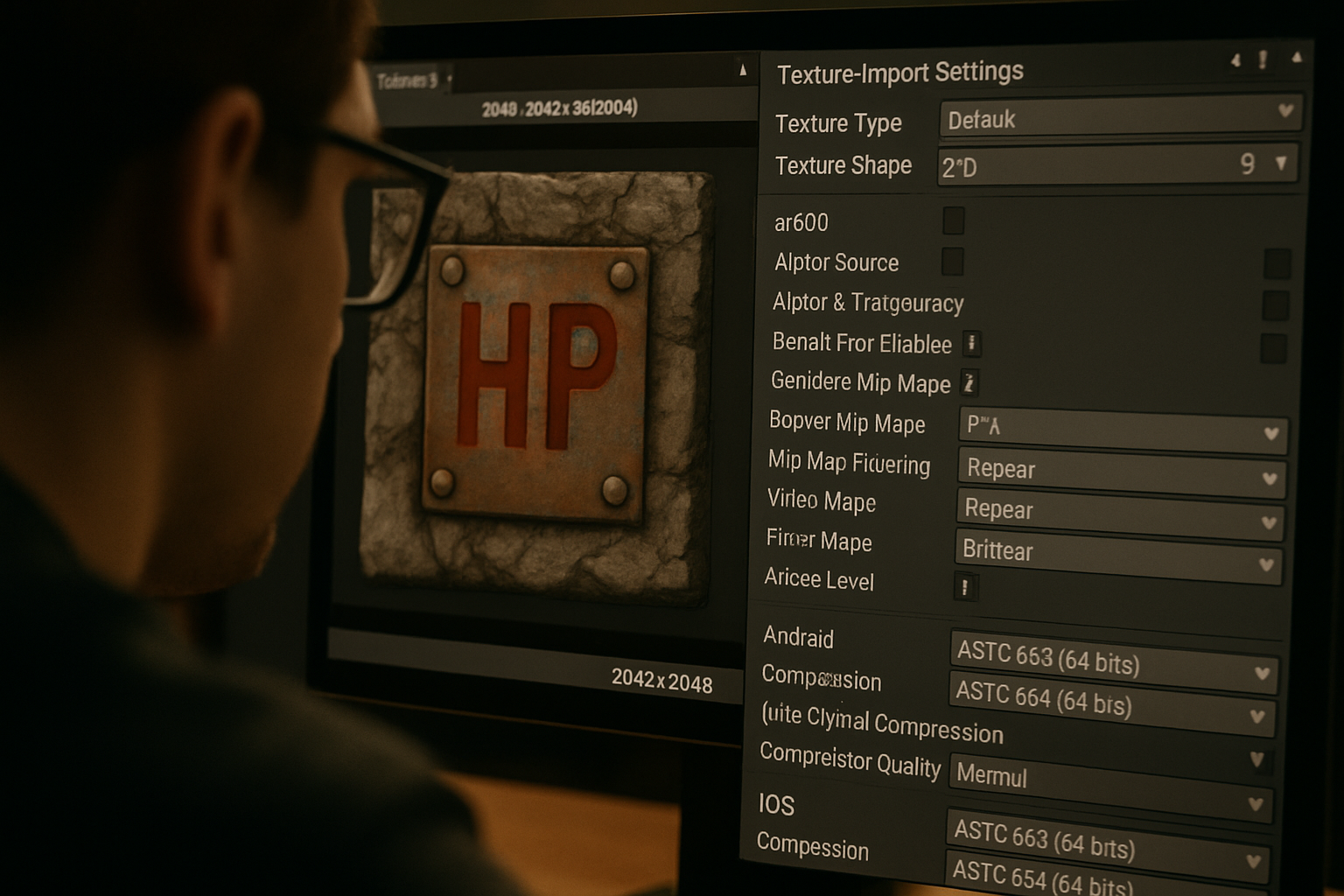
Task: Toggle the far-right checkbox in Alptor & Tratgeuracy row
Action: click(x=1276, y=305)
